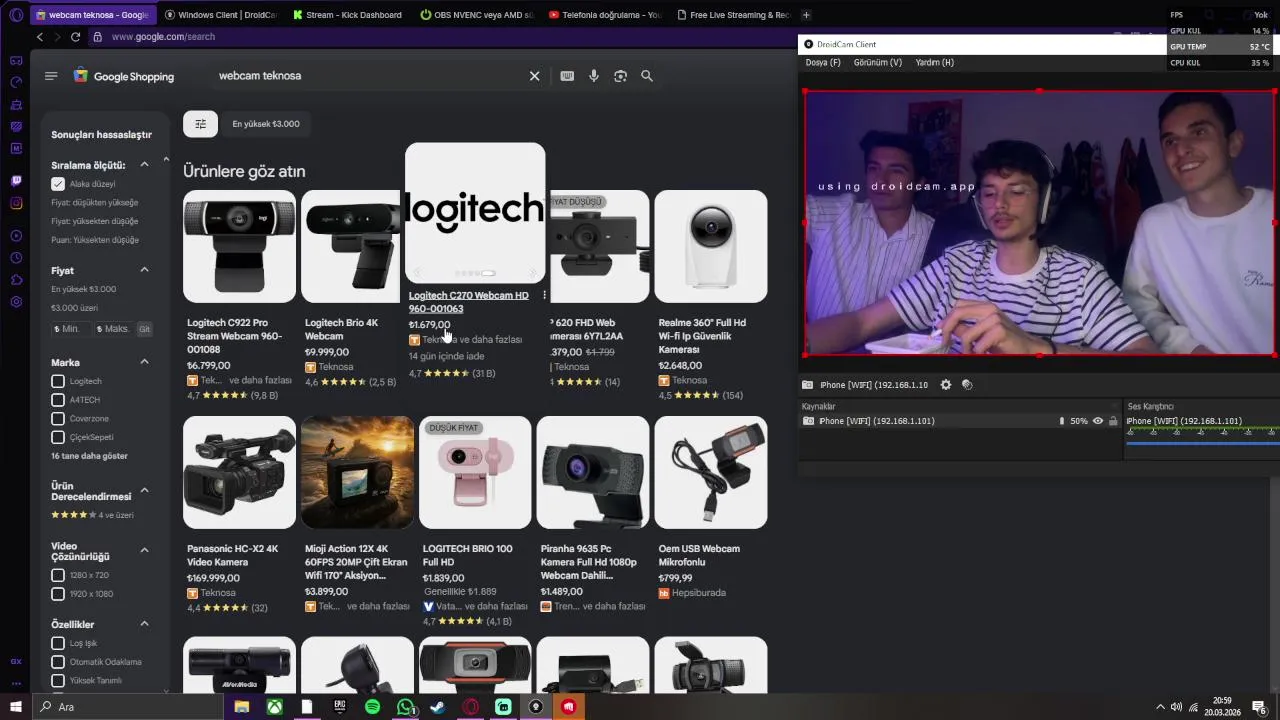The height and width of the screenshot is (720, 1280).
Task: Open DroidCam Yardım (H) menu
Action: pos(934,62)
